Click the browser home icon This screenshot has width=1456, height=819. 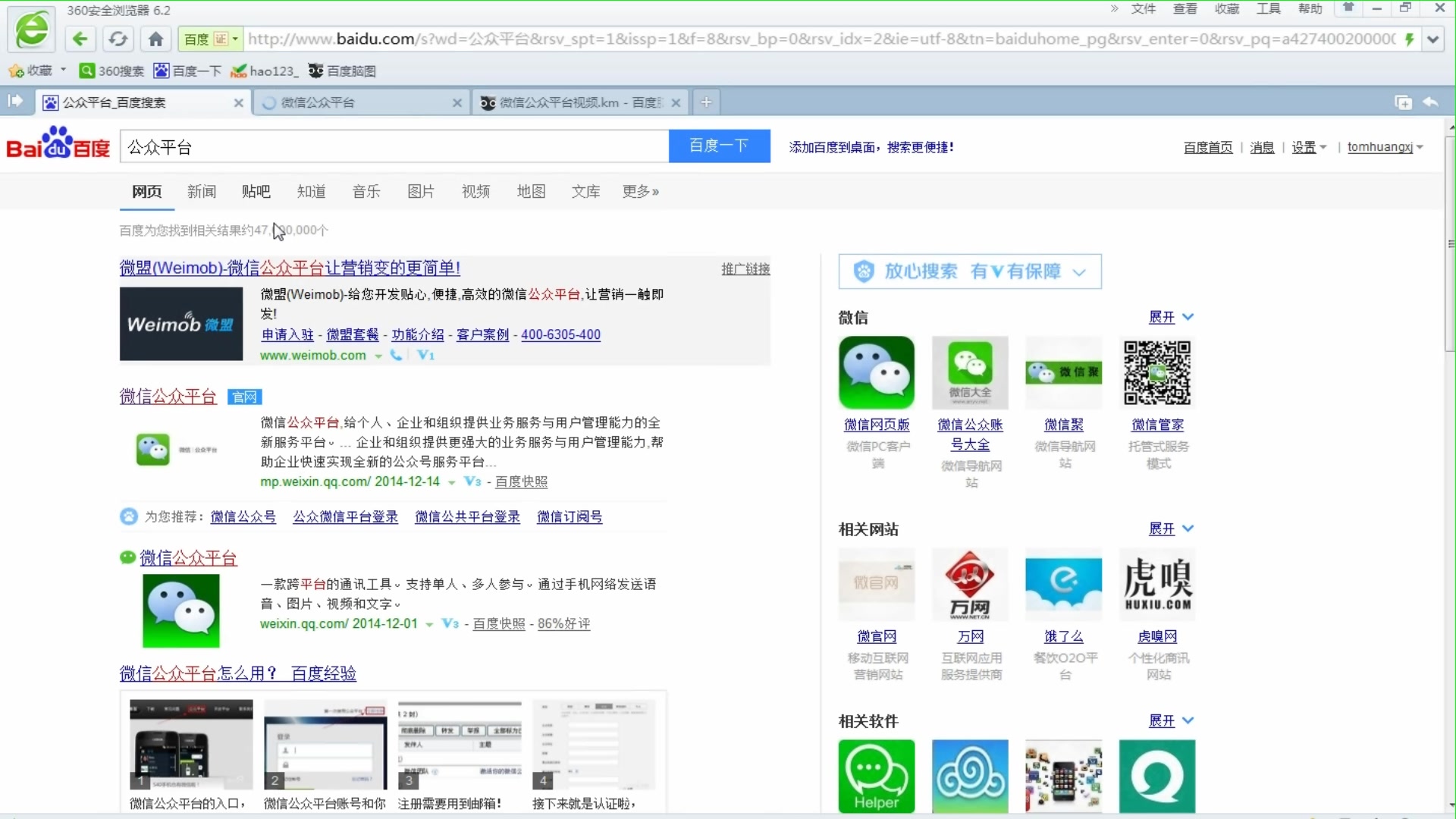click(x=155, y=39)
